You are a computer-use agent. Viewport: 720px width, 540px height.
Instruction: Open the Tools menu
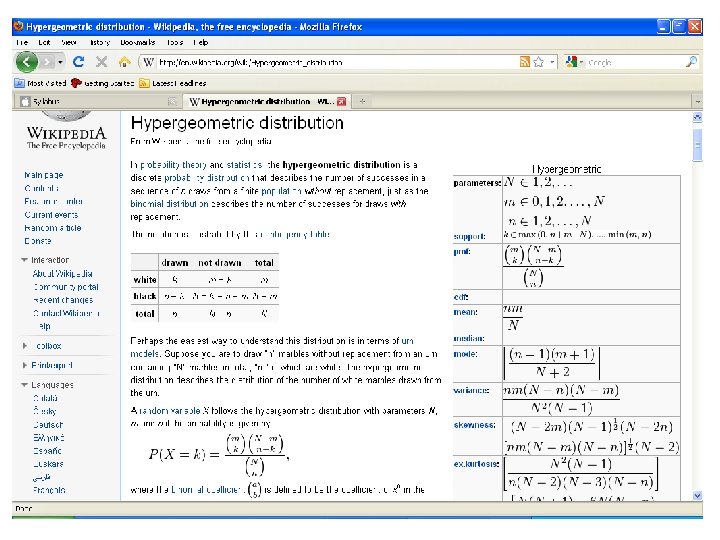(x=175, y=42)
